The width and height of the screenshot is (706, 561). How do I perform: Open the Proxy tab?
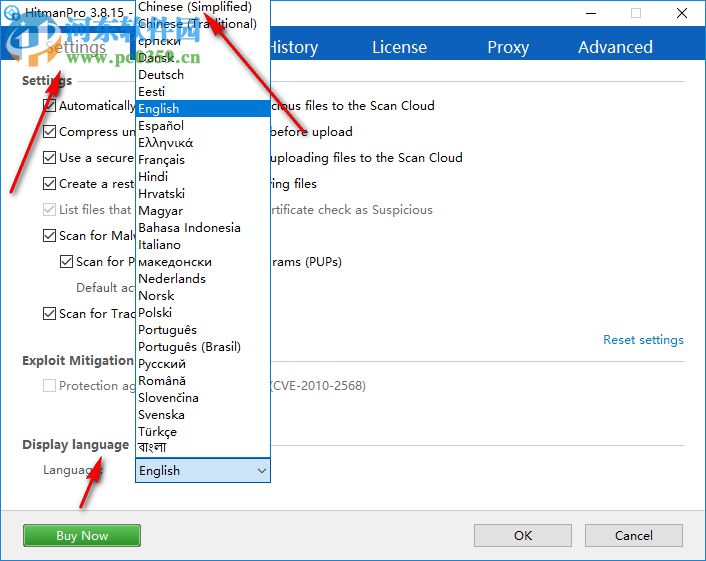[x=508, y=47]
